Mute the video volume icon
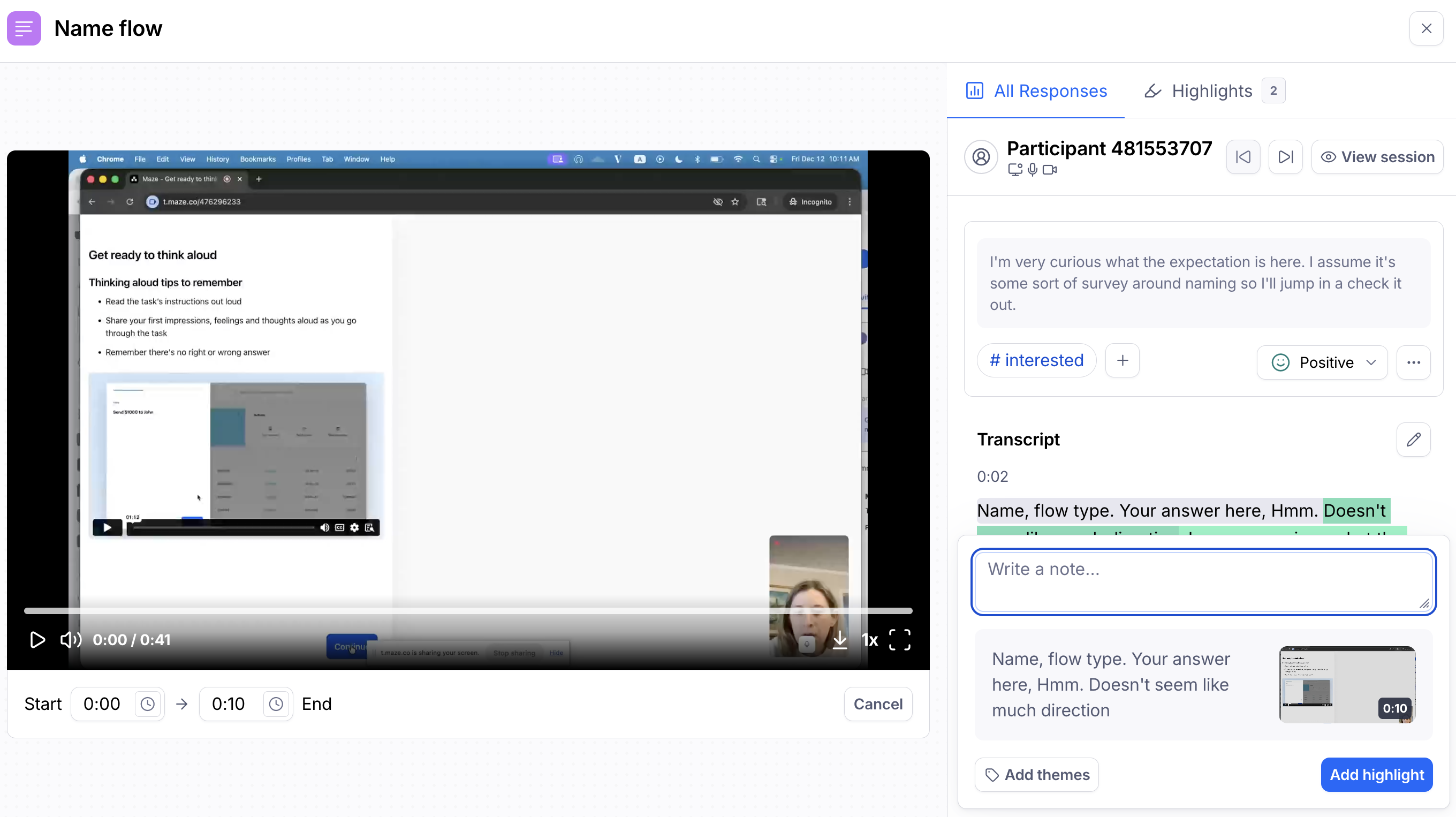This screenshot has width=1456, height=817. (x=71, y=639)
